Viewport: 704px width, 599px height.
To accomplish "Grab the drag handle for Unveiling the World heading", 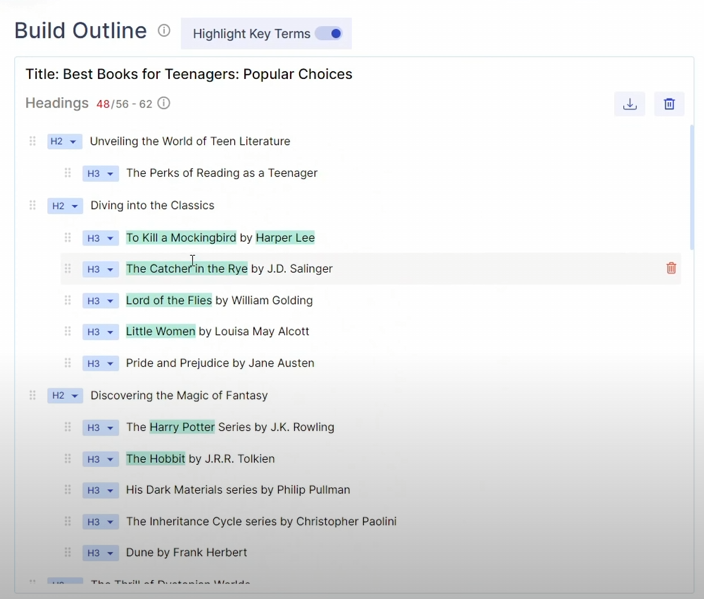I will point(32,141).
